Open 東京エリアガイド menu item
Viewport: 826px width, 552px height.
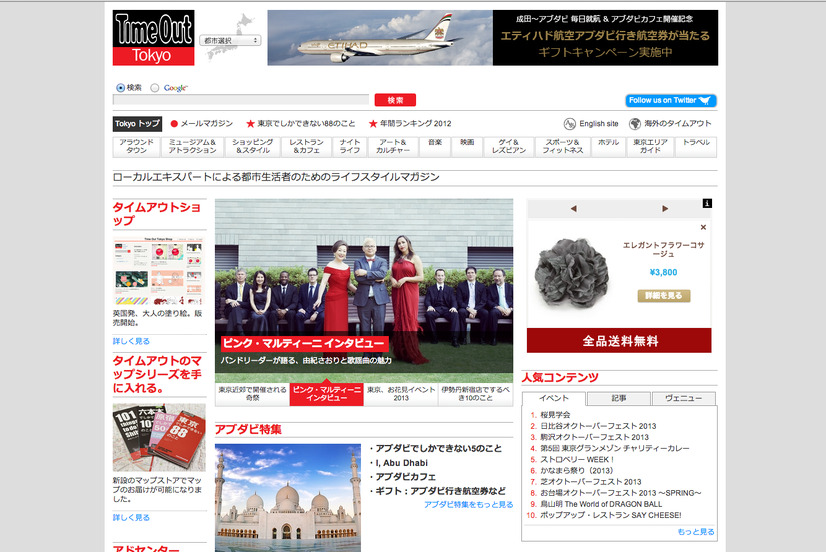(x=651, y=146)
